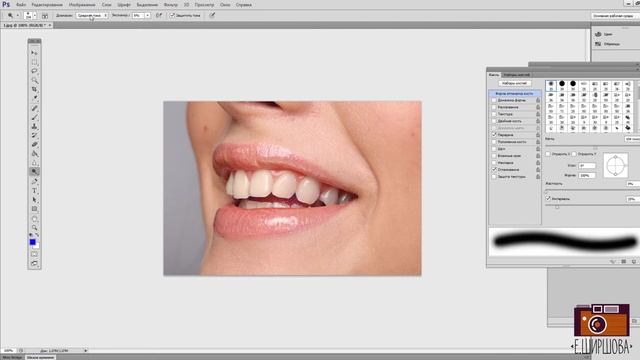This screenshot has height=360, width=640.
Task: Change the screen mode
Action: click(x=34, y=264)
